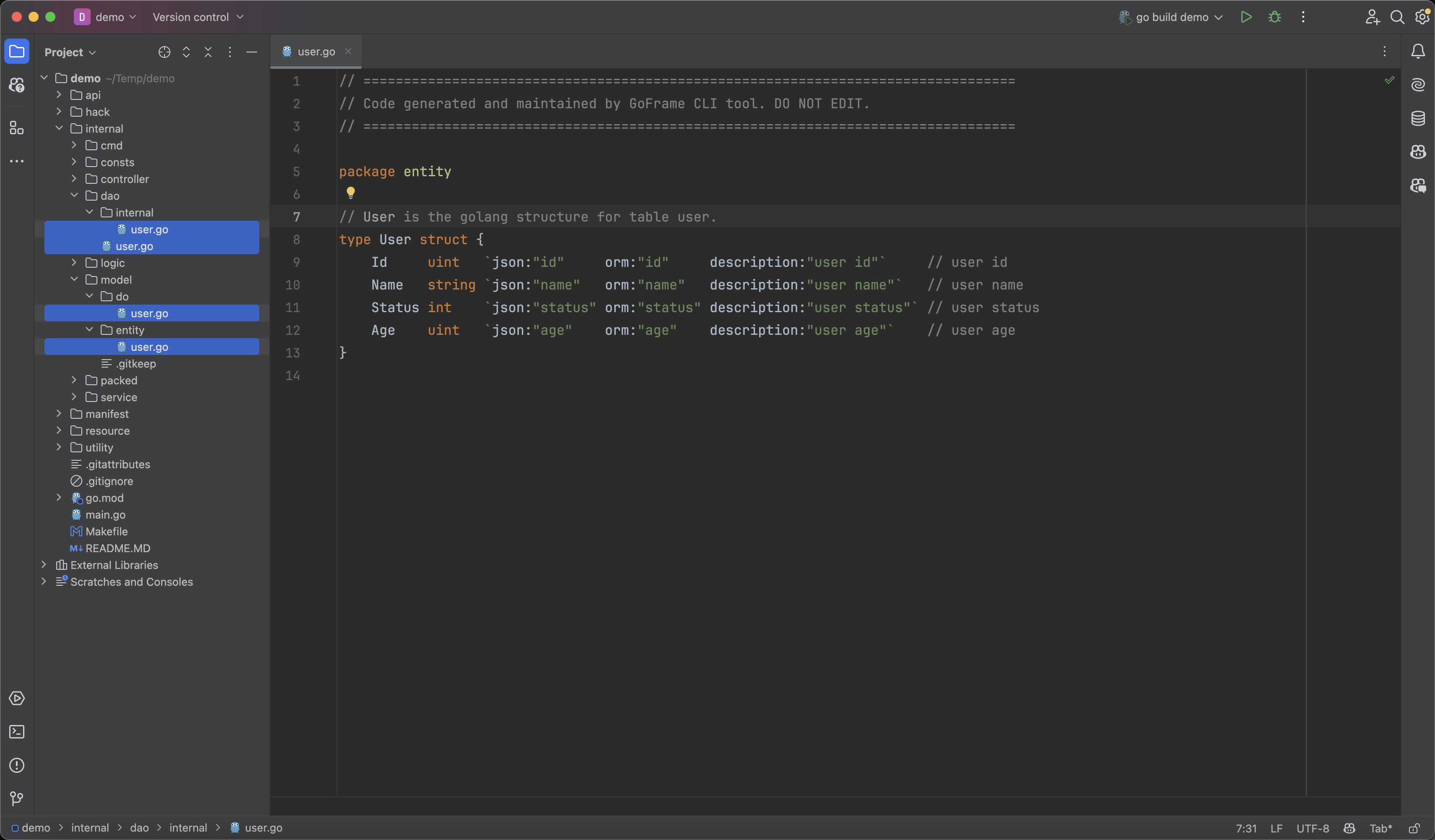Click the green Run button
1435x840 pixels.
tap(1246, 17)
